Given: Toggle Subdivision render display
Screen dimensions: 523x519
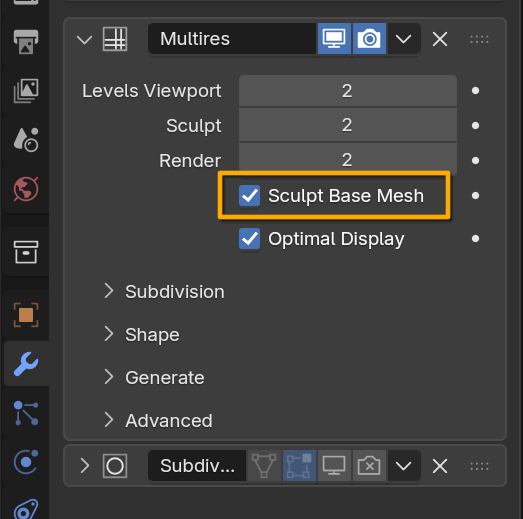Looking at the screenshot, I should point(369,466).
